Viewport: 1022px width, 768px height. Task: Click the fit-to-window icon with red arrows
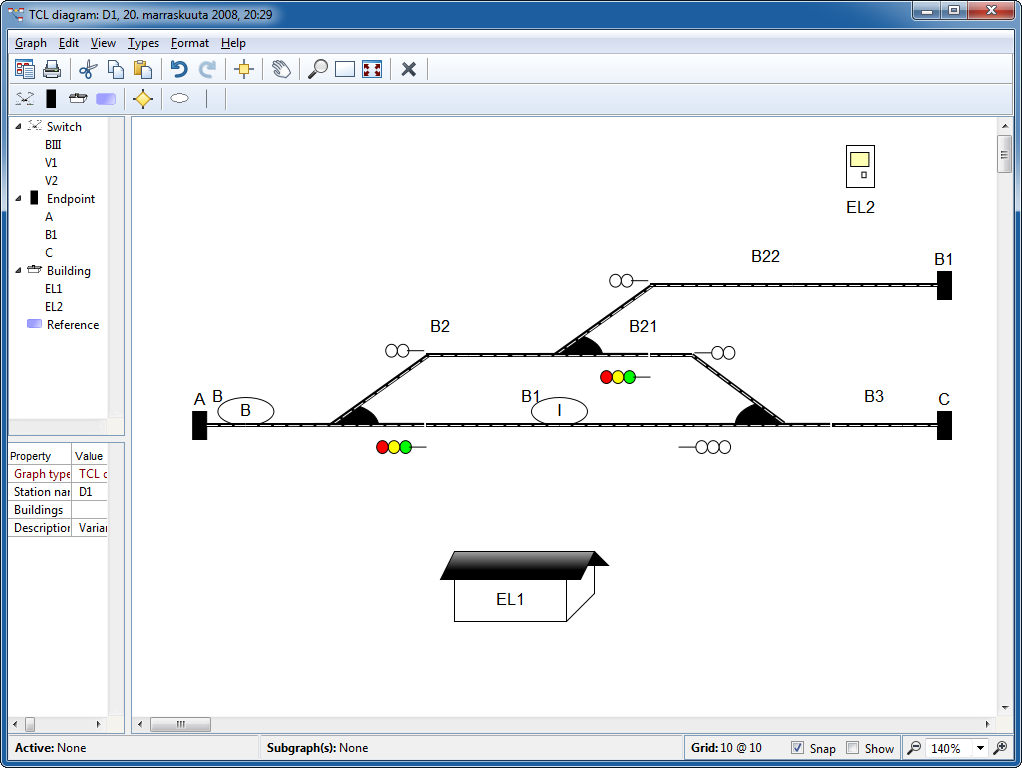[x=372, y=69]
